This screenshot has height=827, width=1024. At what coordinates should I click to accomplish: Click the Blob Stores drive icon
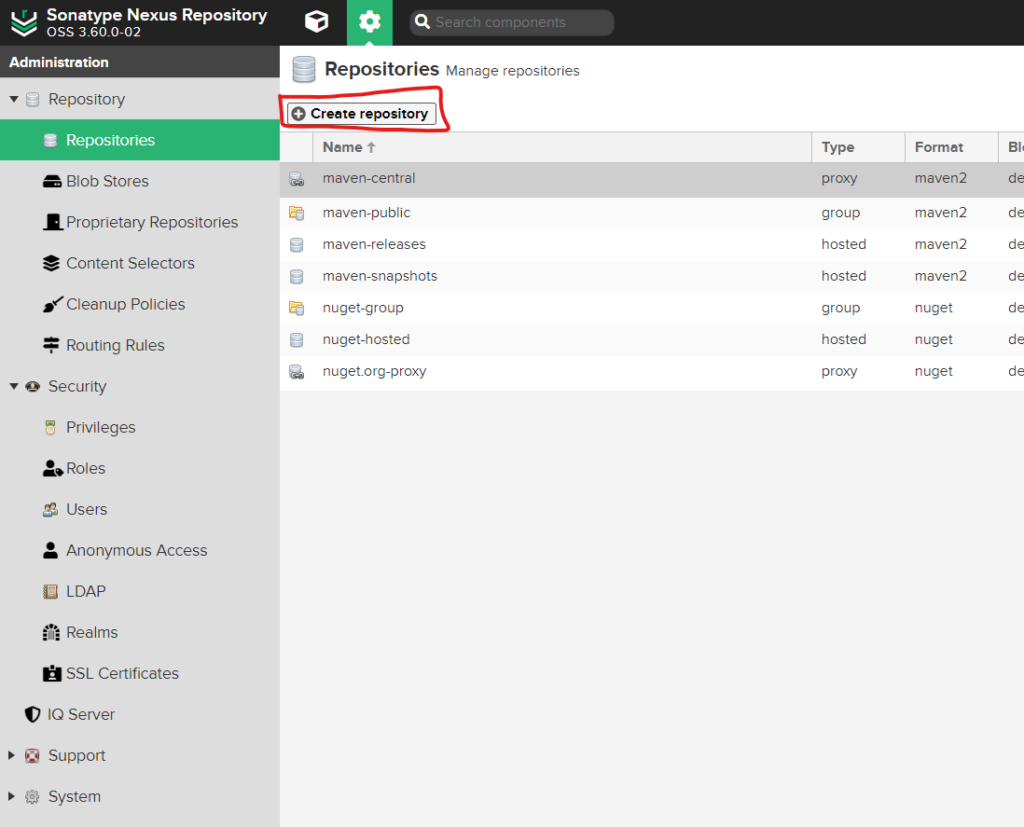click(x=51, y=182)
